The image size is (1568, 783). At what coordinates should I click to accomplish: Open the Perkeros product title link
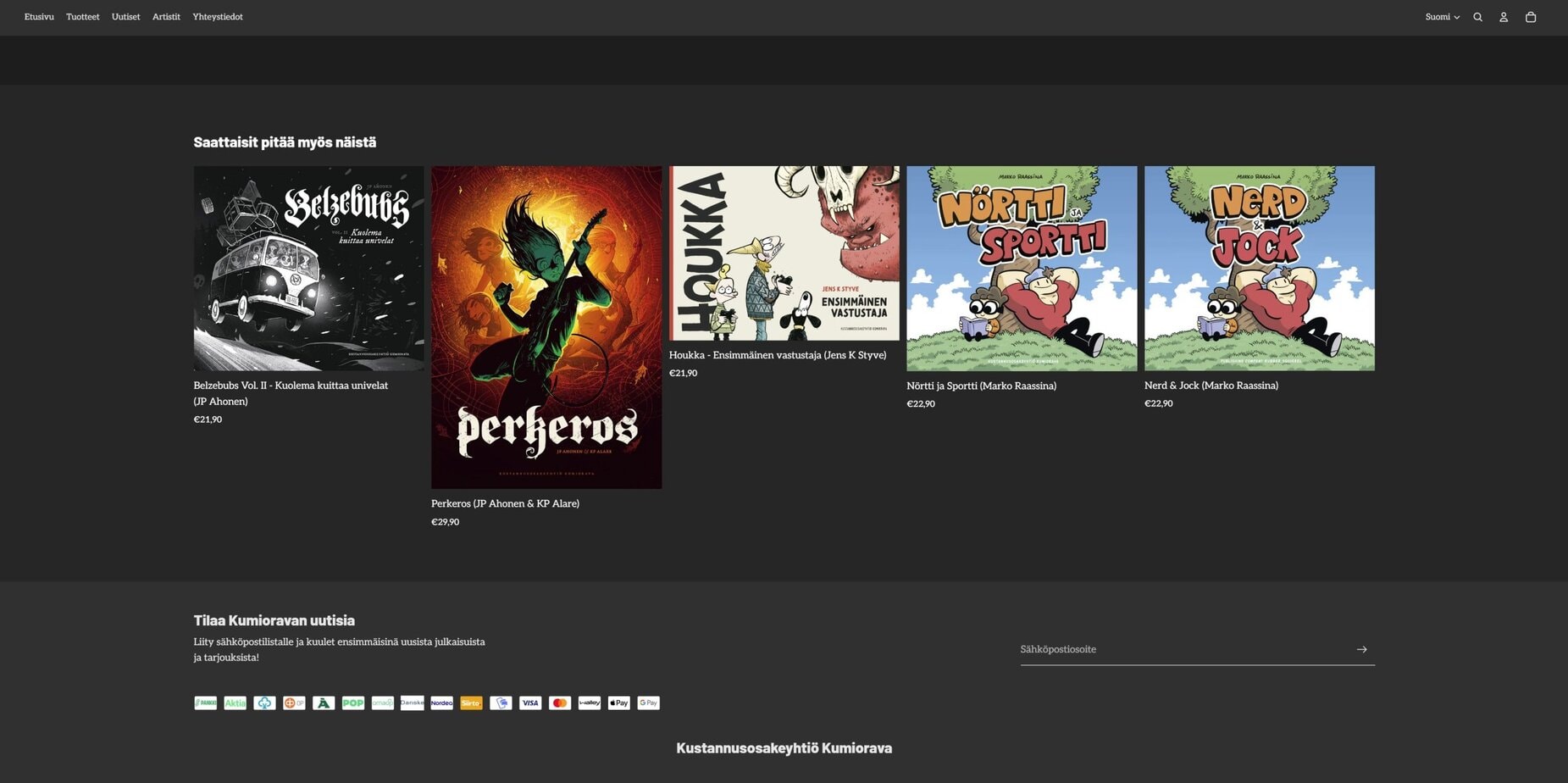505,503
